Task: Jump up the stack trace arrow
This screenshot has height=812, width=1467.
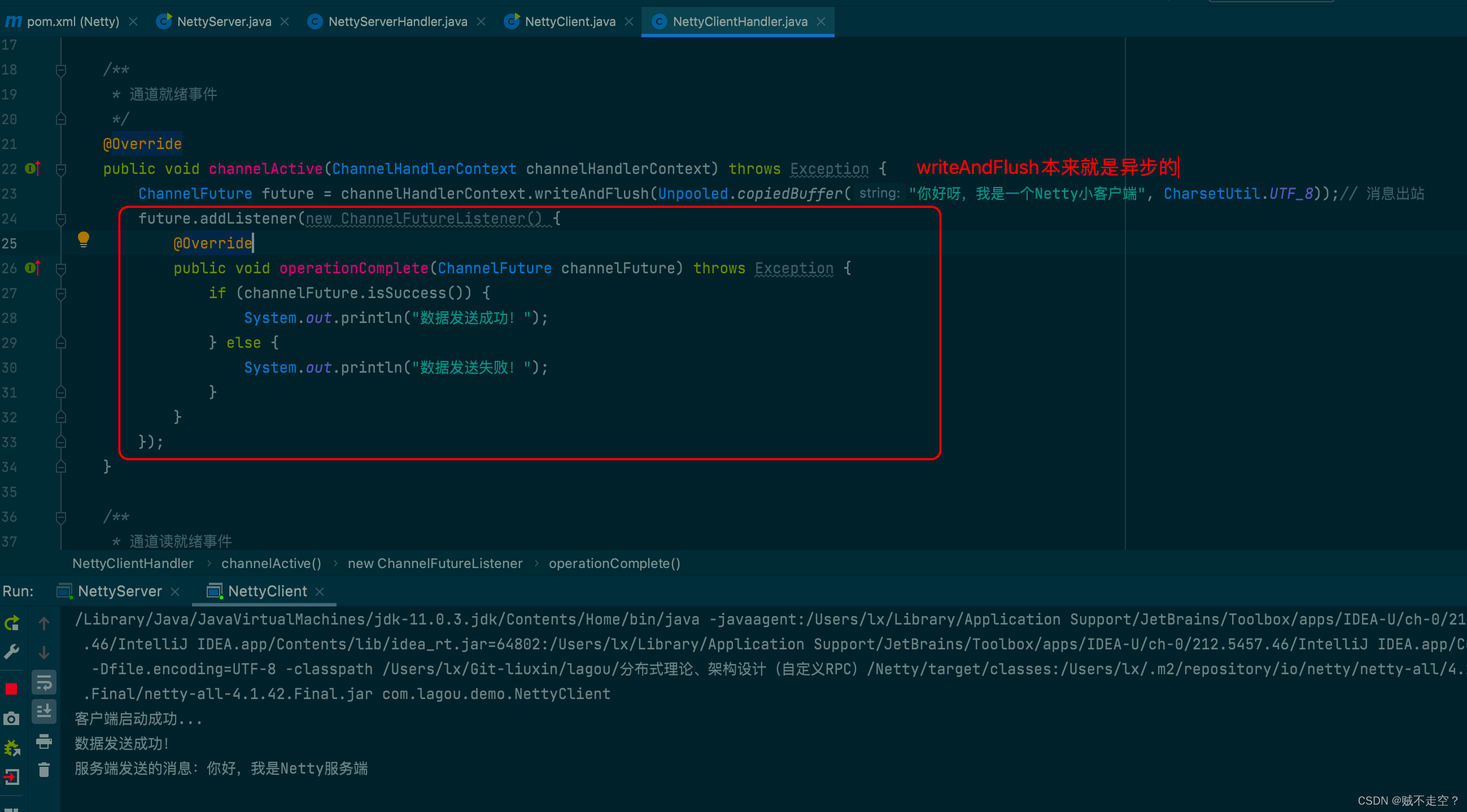Action: [x=44, y=623]
